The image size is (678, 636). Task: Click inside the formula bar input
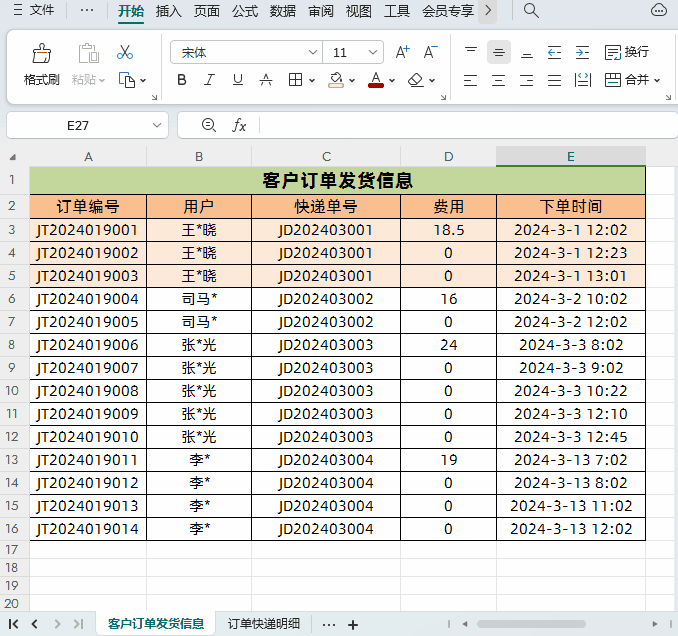pos(468,125)
